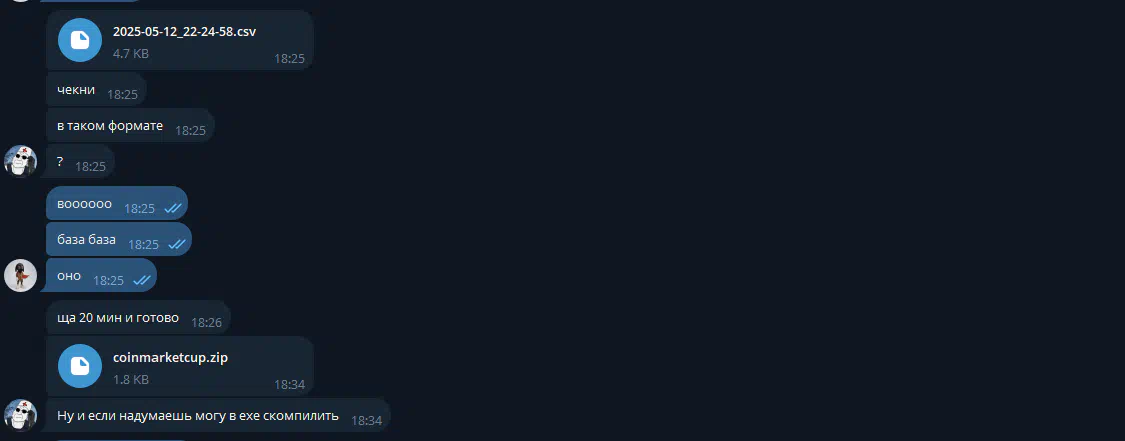The width and height of the screenshot is (1125, 441).
Task: Open the coinmarketcup.zip file name
Action: tap(171, 357)
